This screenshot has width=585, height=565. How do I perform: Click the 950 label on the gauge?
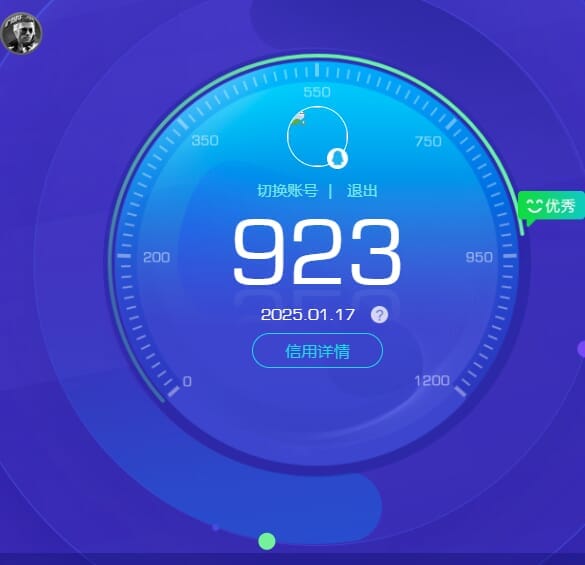(x=479, y=257)
